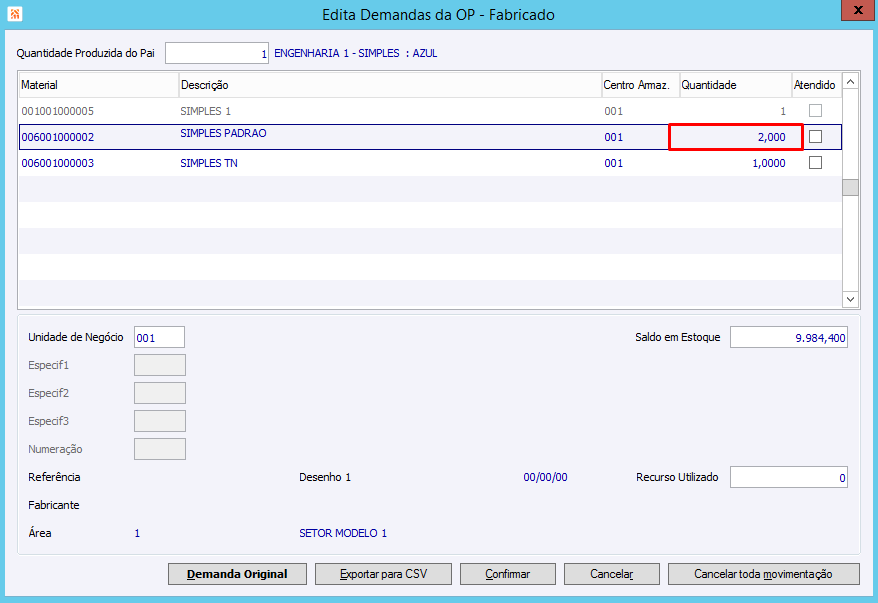Image resolution: width=878 pixels, height=603 pixels.
Task: Click the Material column header
Action: click(99, 85)
